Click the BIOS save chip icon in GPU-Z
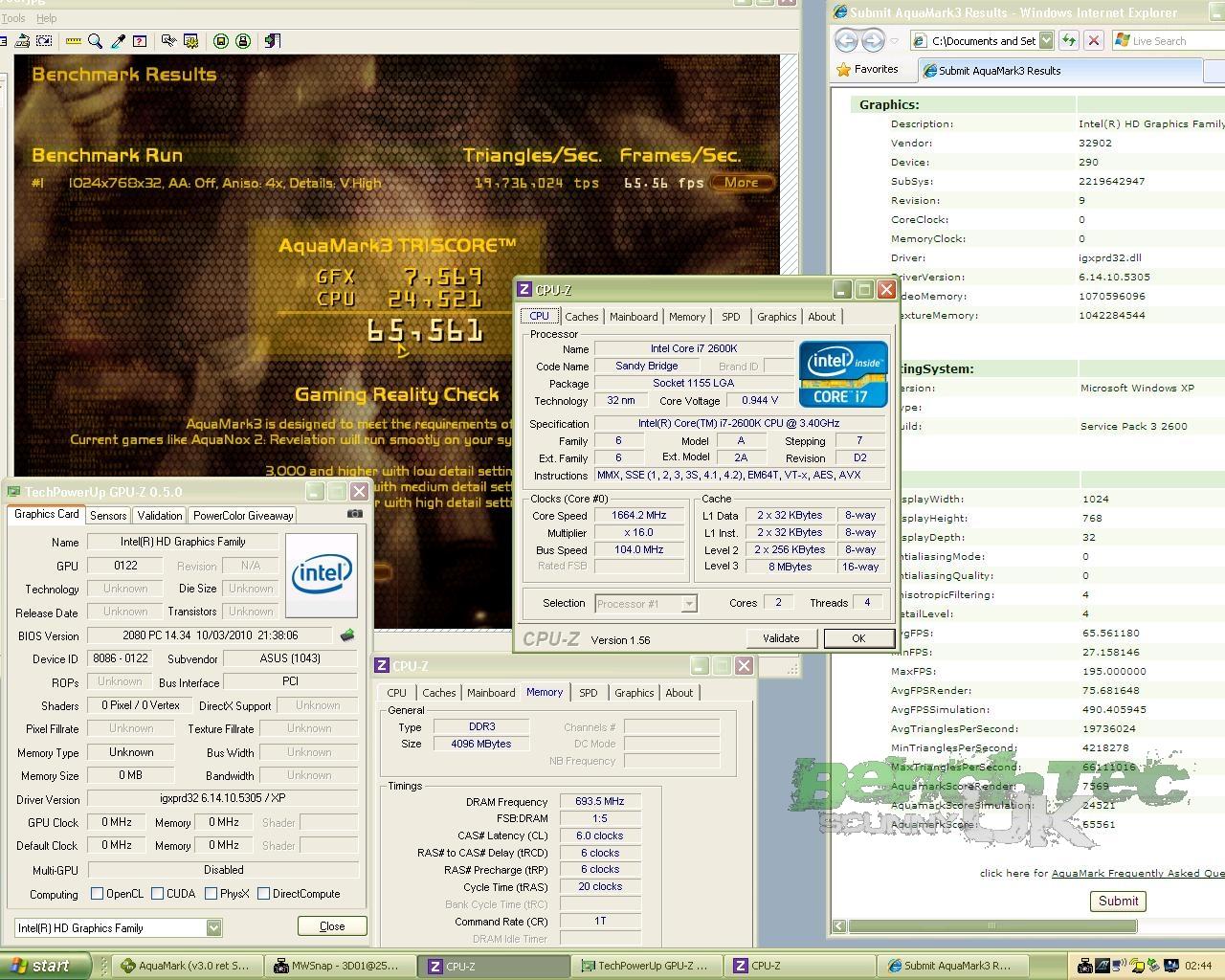1225x980 pixels. click(x=346, y=635)
